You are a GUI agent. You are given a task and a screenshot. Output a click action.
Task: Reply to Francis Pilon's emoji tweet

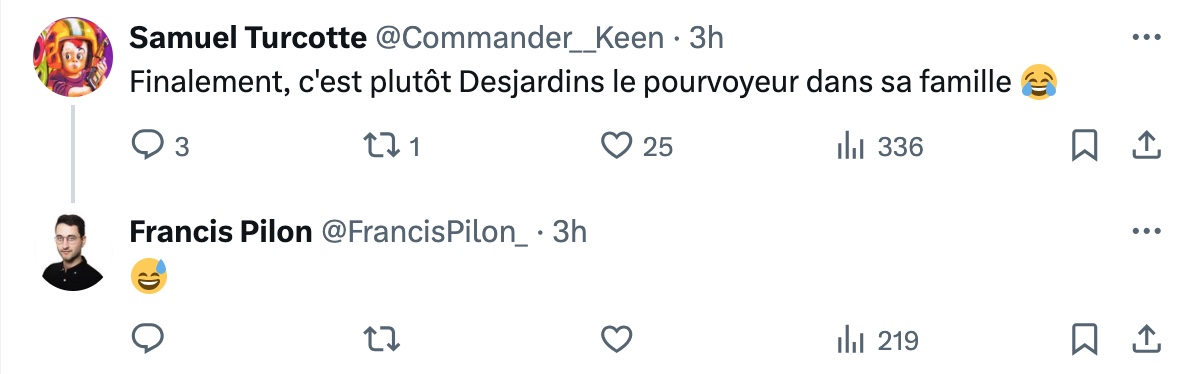pos(148,339)
